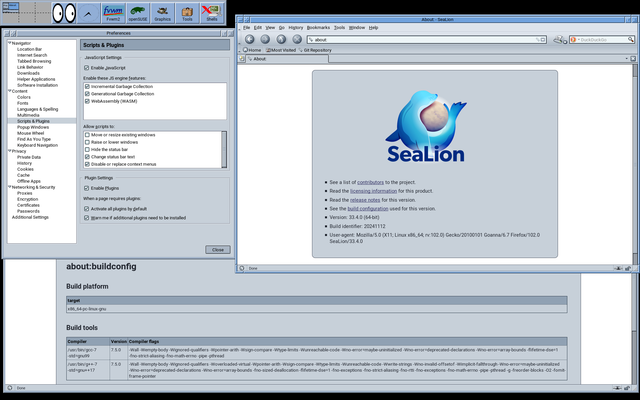Reload the page with the Reload button
The height and width of the screenshot is (400, 640).
click(x=281, y=39)
